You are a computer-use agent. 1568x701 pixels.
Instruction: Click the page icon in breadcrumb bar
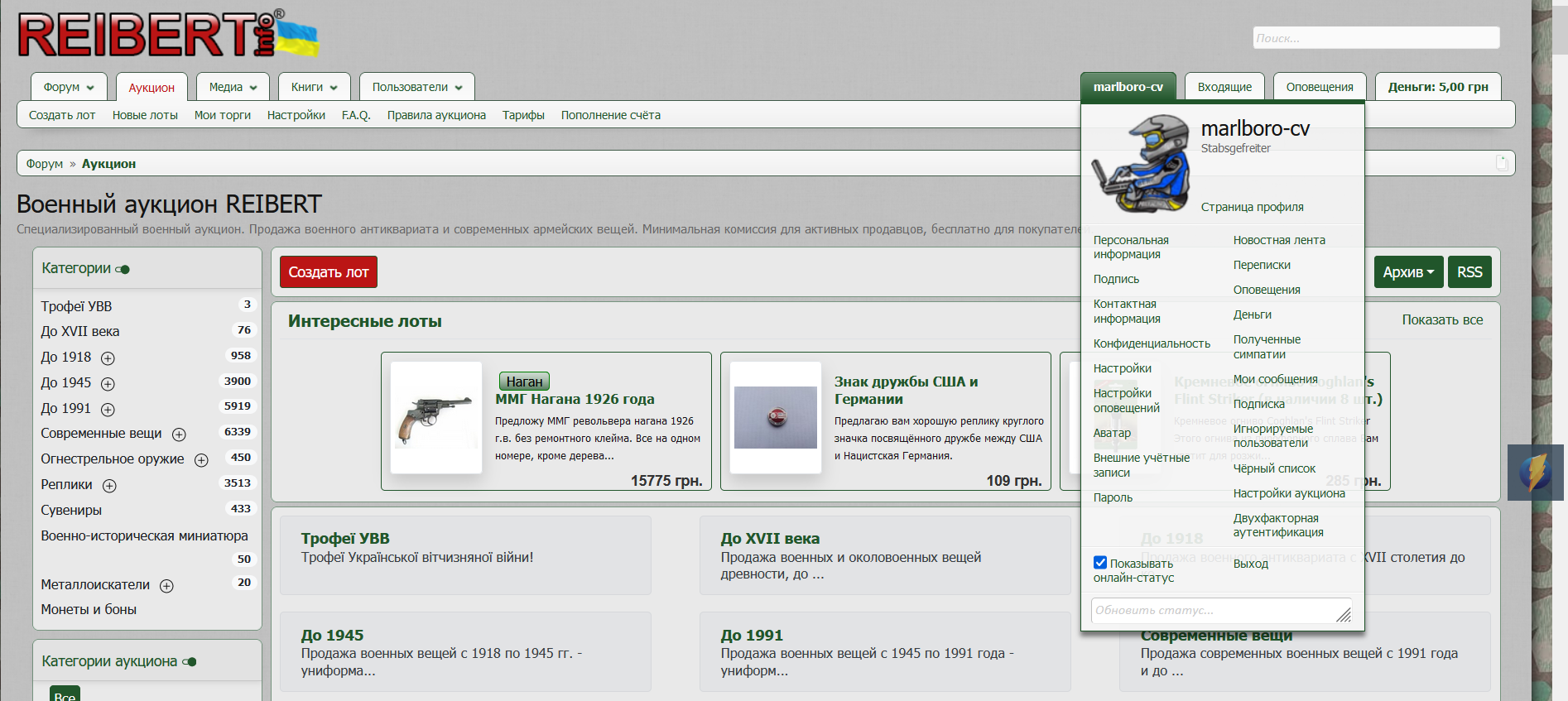pyautogui.click(x=1502, y=163)
